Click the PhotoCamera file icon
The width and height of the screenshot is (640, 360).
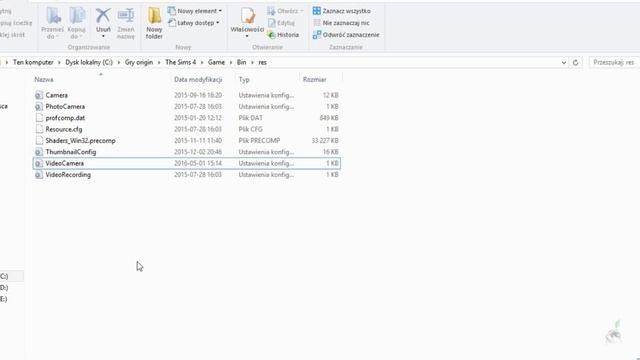click(x=39, y=107)
